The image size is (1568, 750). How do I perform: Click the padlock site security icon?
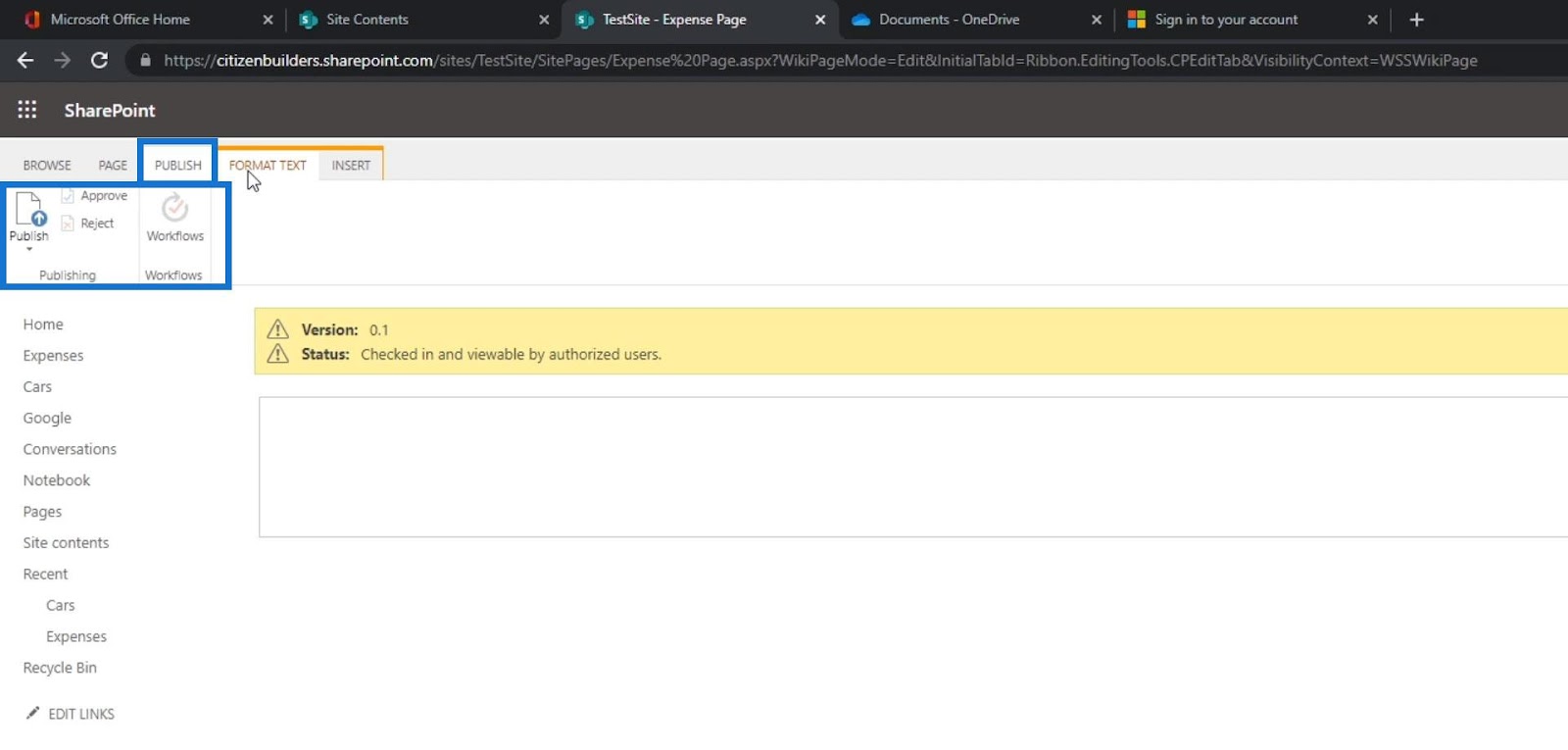click(145, 61)
